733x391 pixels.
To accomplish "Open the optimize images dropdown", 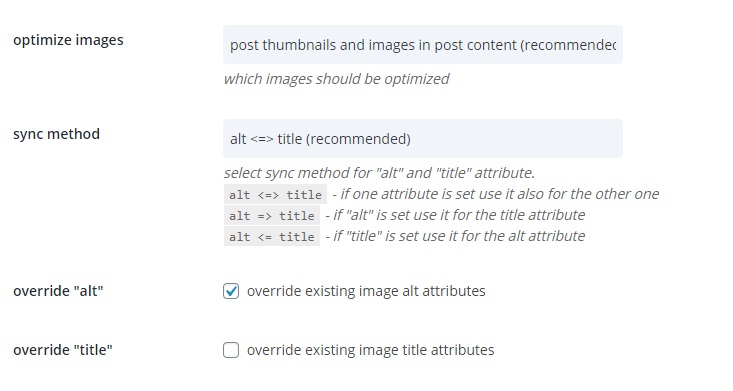I will click(423, 44).
